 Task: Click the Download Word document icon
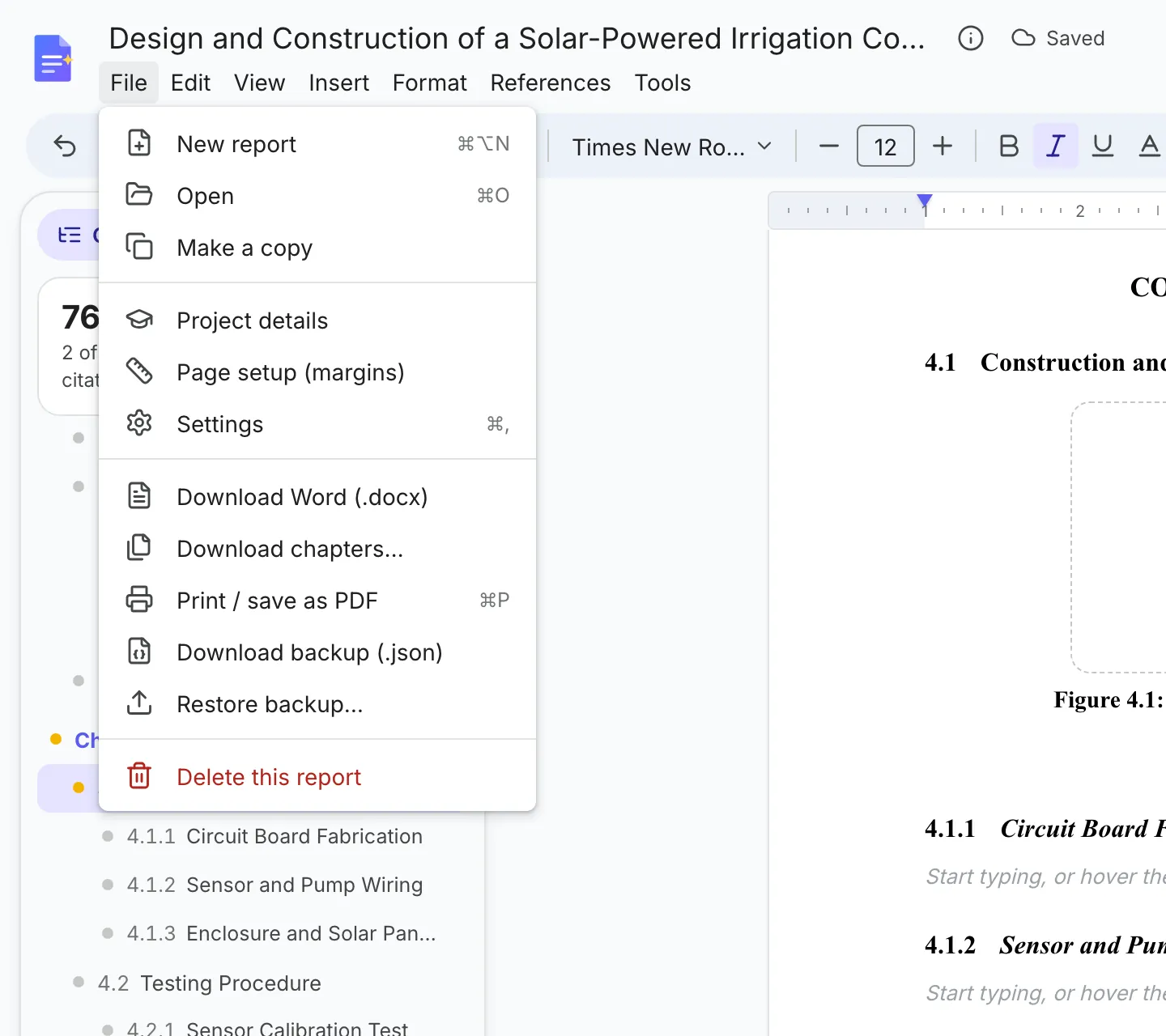click(x=139, y=496)
